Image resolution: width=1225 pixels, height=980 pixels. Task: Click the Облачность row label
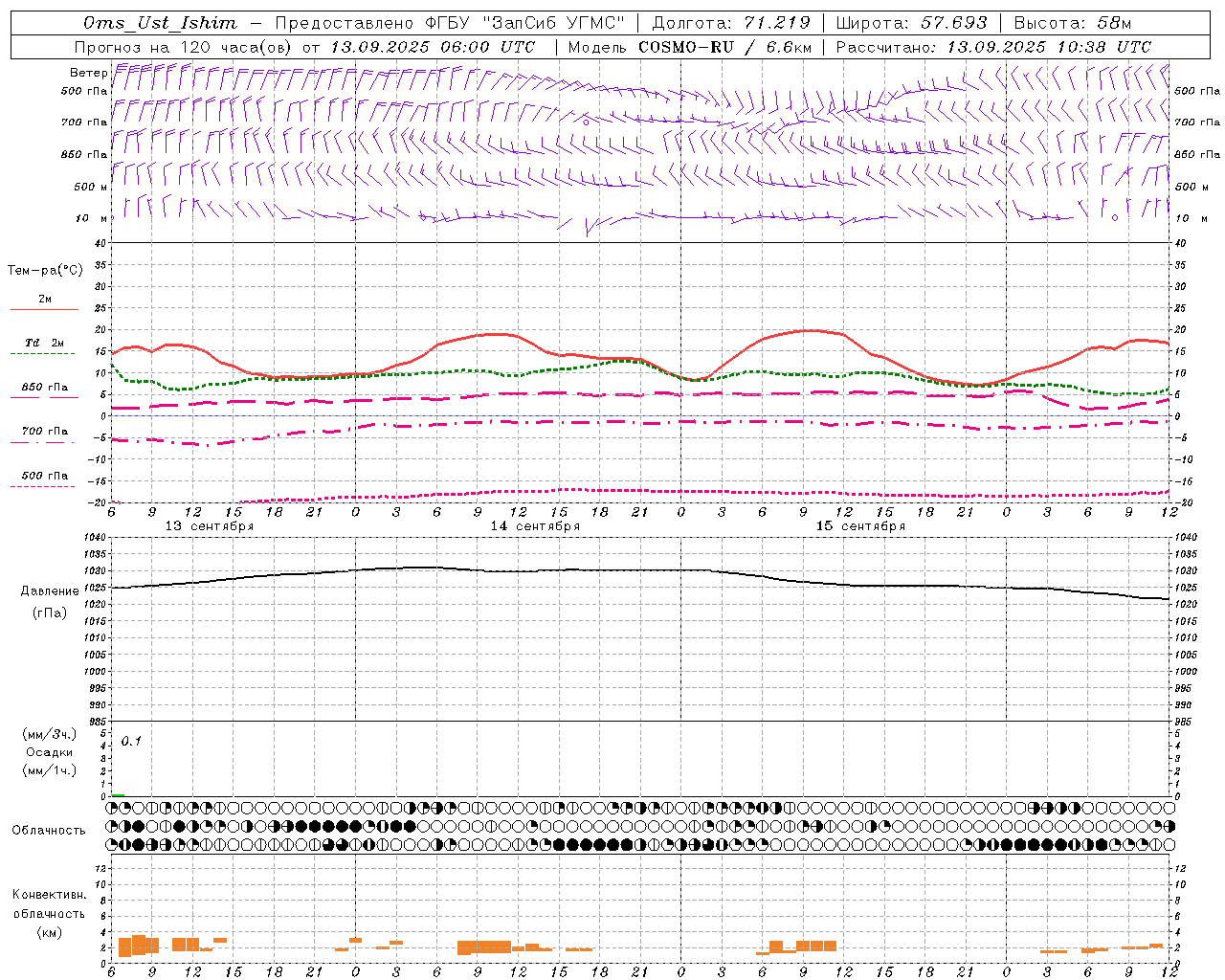(x=49, y=831)
